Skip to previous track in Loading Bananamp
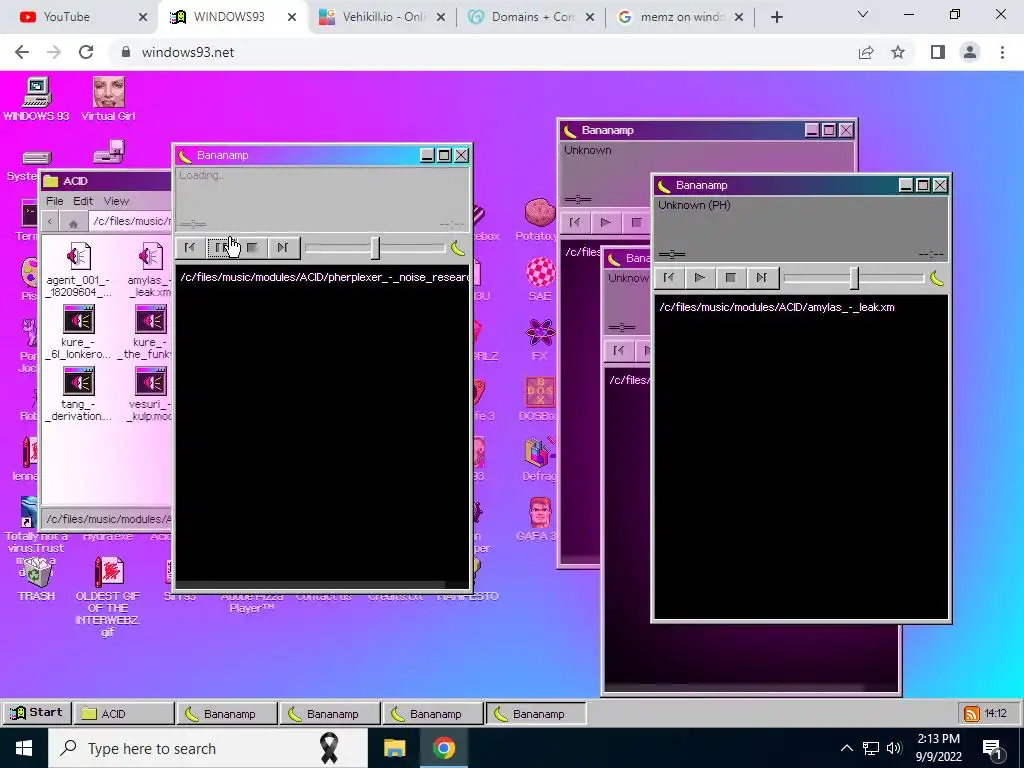Screen dimensions: 1024x768 click(189, 248)
